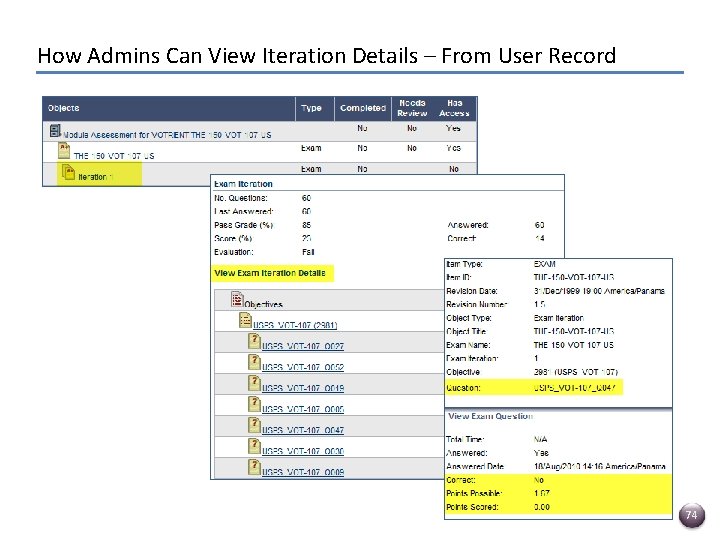Open question link USPS_VOT-107_0019
Image resolution: width=720 pixels, height=540 pixels.
[x=303, y=388]
